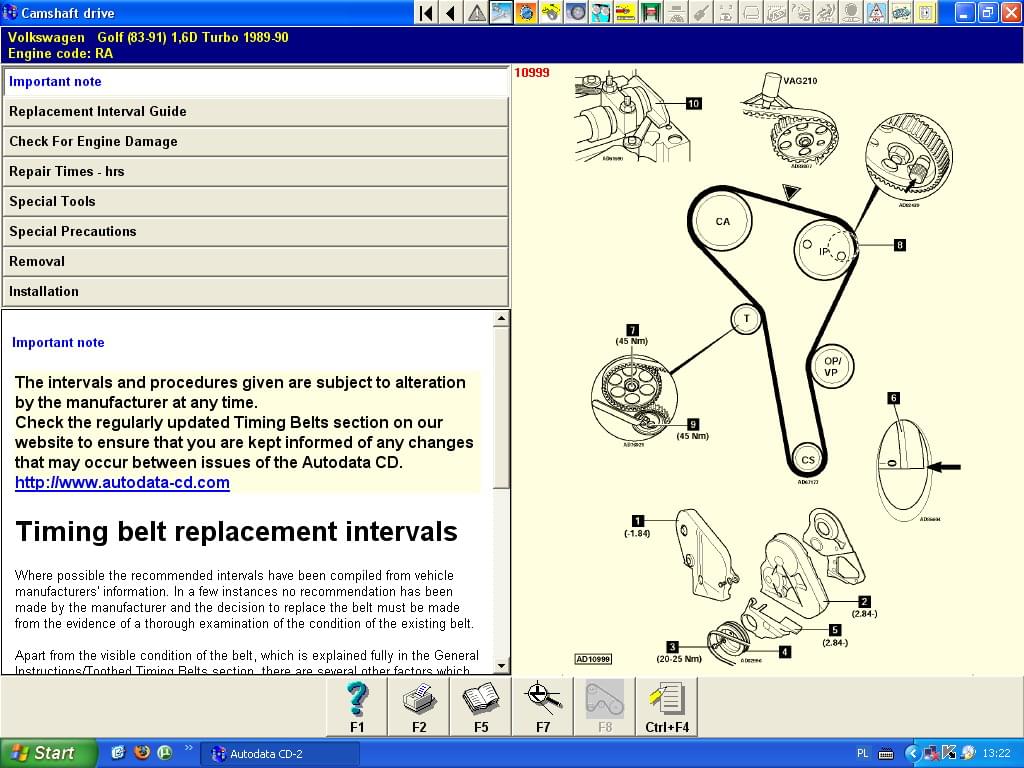The width and height of the screenshot is (1024, 768).
Task: Open Check For Engine Damage section
Action: point(255,142)
